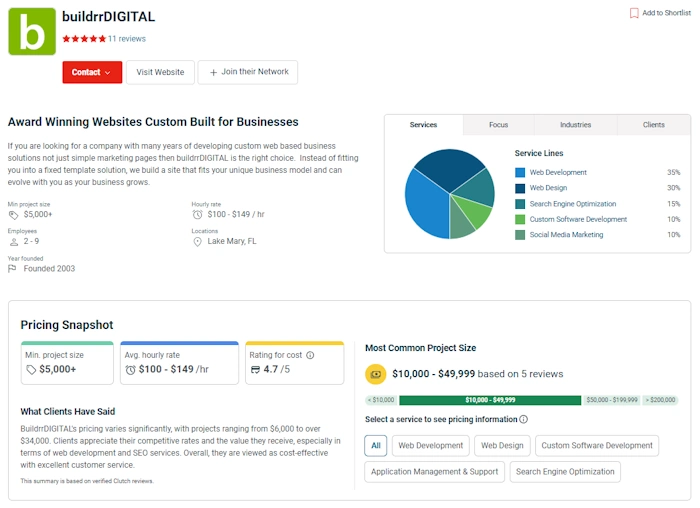Click Join their Network button
The image size is (700, 508).
tap(248, 72)
